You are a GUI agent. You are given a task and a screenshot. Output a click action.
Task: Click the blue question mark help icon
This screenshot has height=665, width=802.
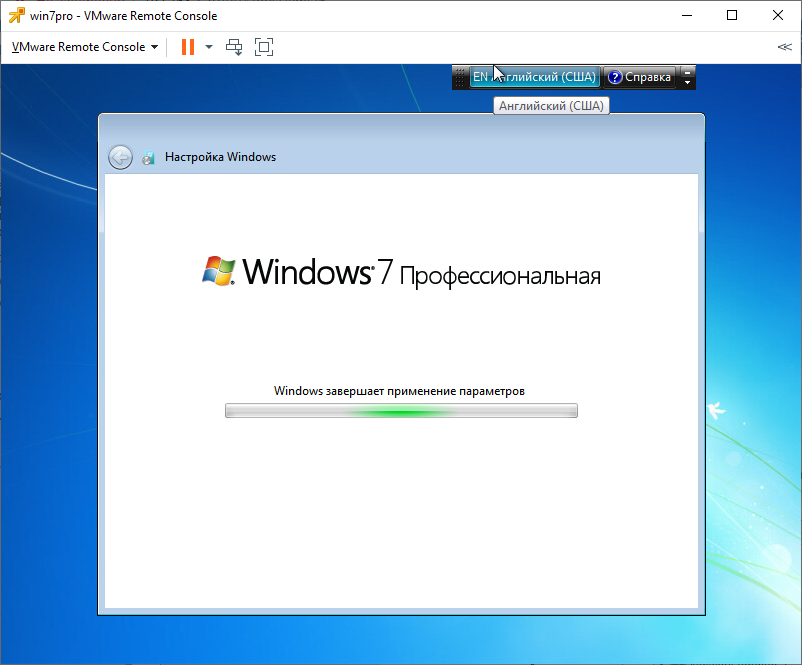tap(615, 77)
